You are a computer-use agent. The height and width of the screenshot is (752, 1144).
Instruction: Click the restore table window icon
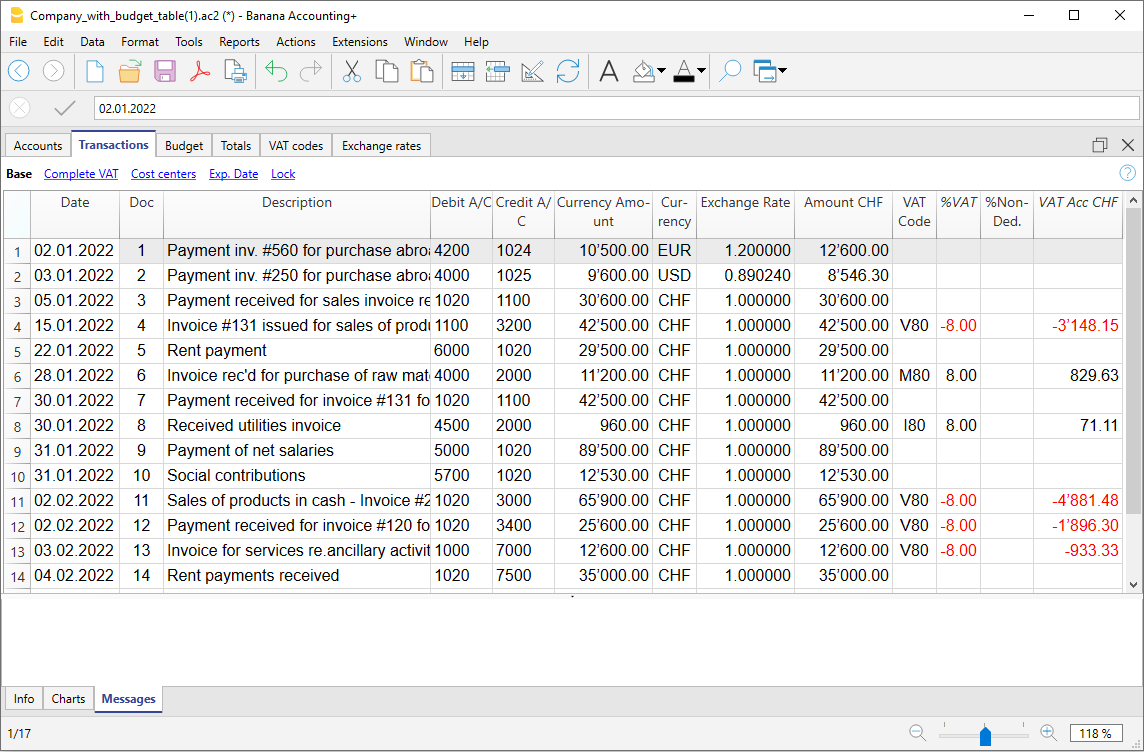(1099, 145)
